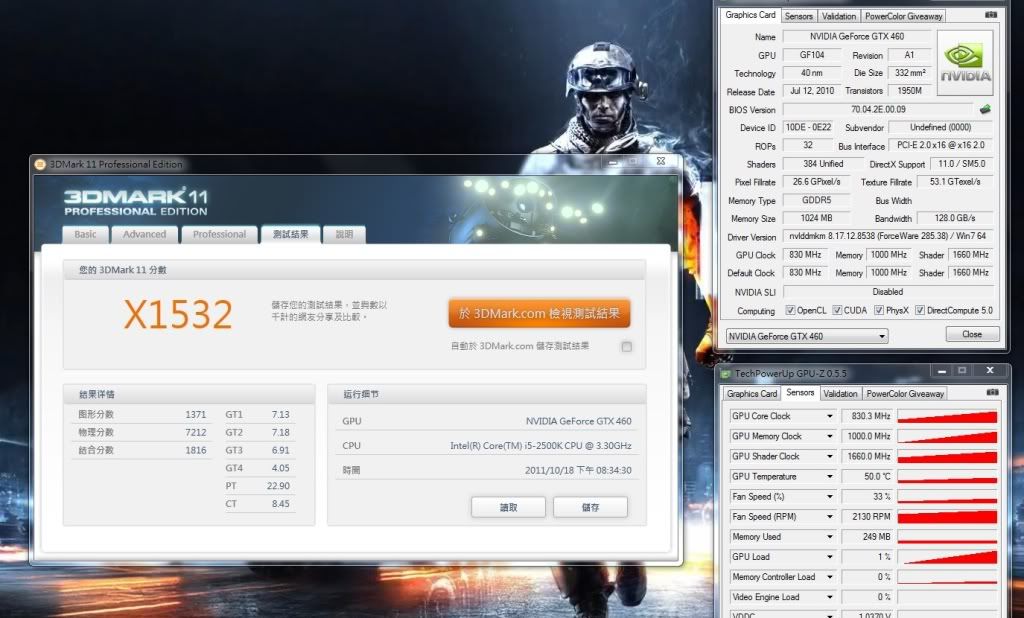Image resolution: width=1024 pixels, height=618 pixels.
Task: Expand the Fan Speed (%) sensor dropdown
Action: (830, 497)
